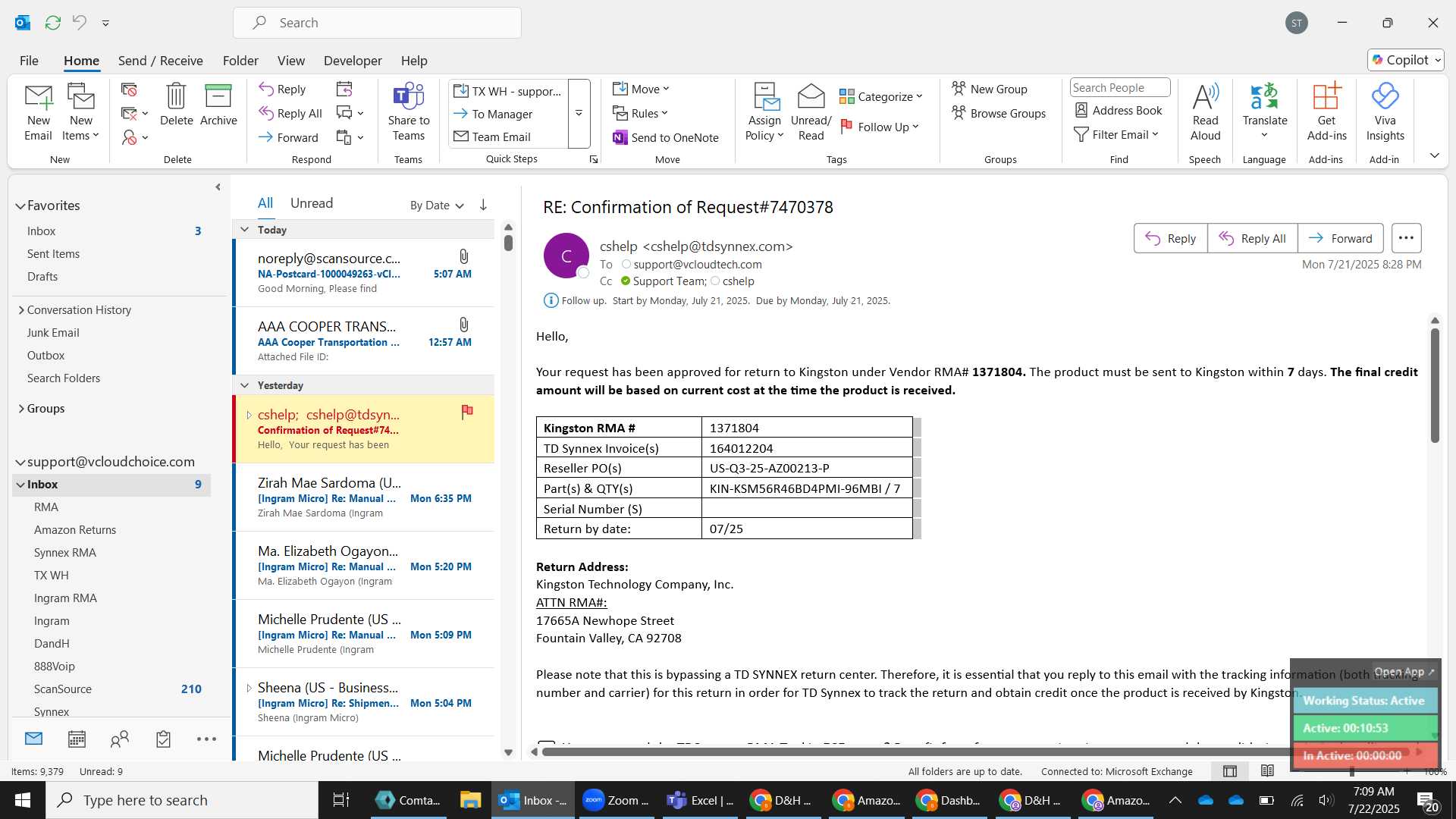
Task: Click the meeting reply icon in Respond group
Action: click(x=344, y=89)
